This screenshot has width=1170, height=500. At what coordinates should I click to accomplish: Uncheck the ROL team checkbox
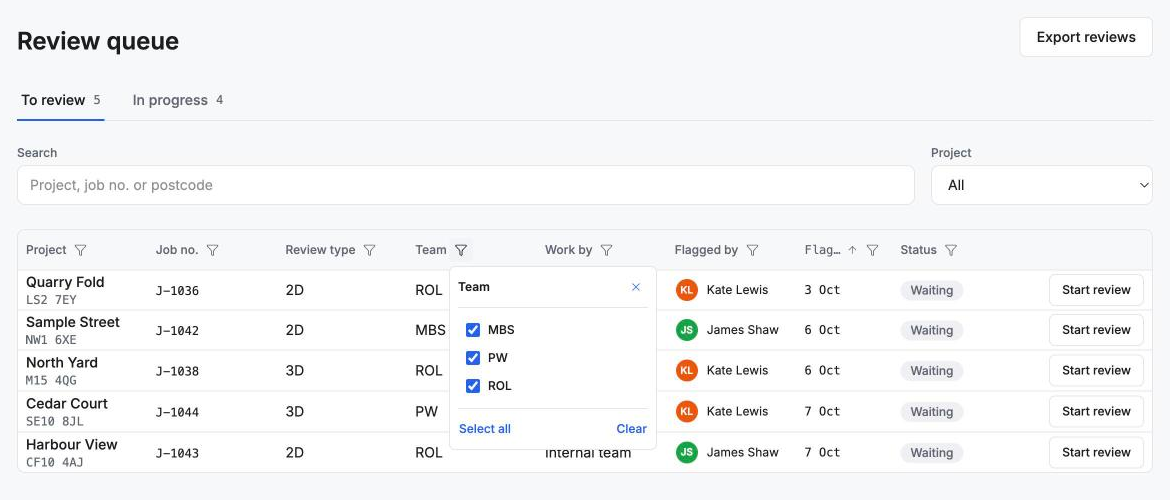[x=472, y=386]
